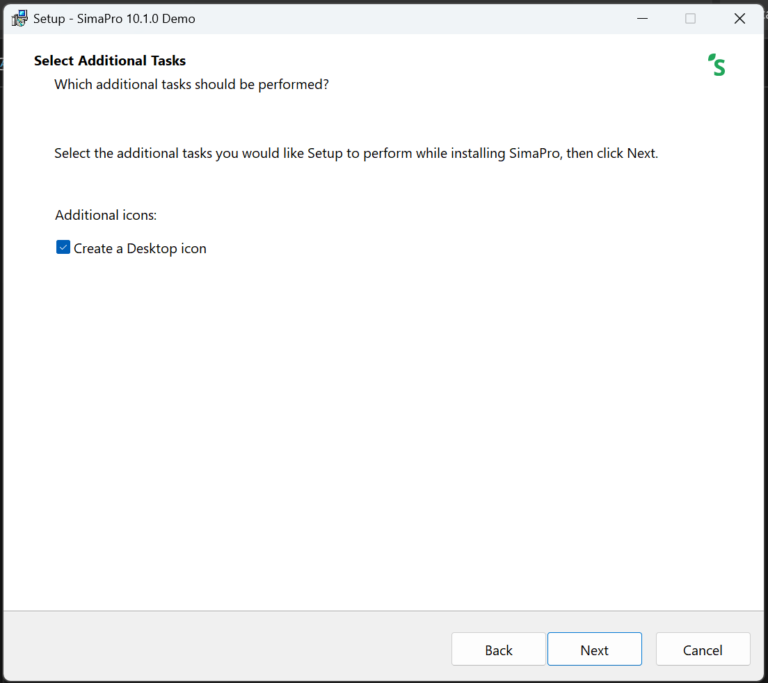Viewport: 768px width, 683px height.
Task: Click the instruction sentence starting 'Select the additional tasks'
Action: pyautogui.click(x=356, y=154)
